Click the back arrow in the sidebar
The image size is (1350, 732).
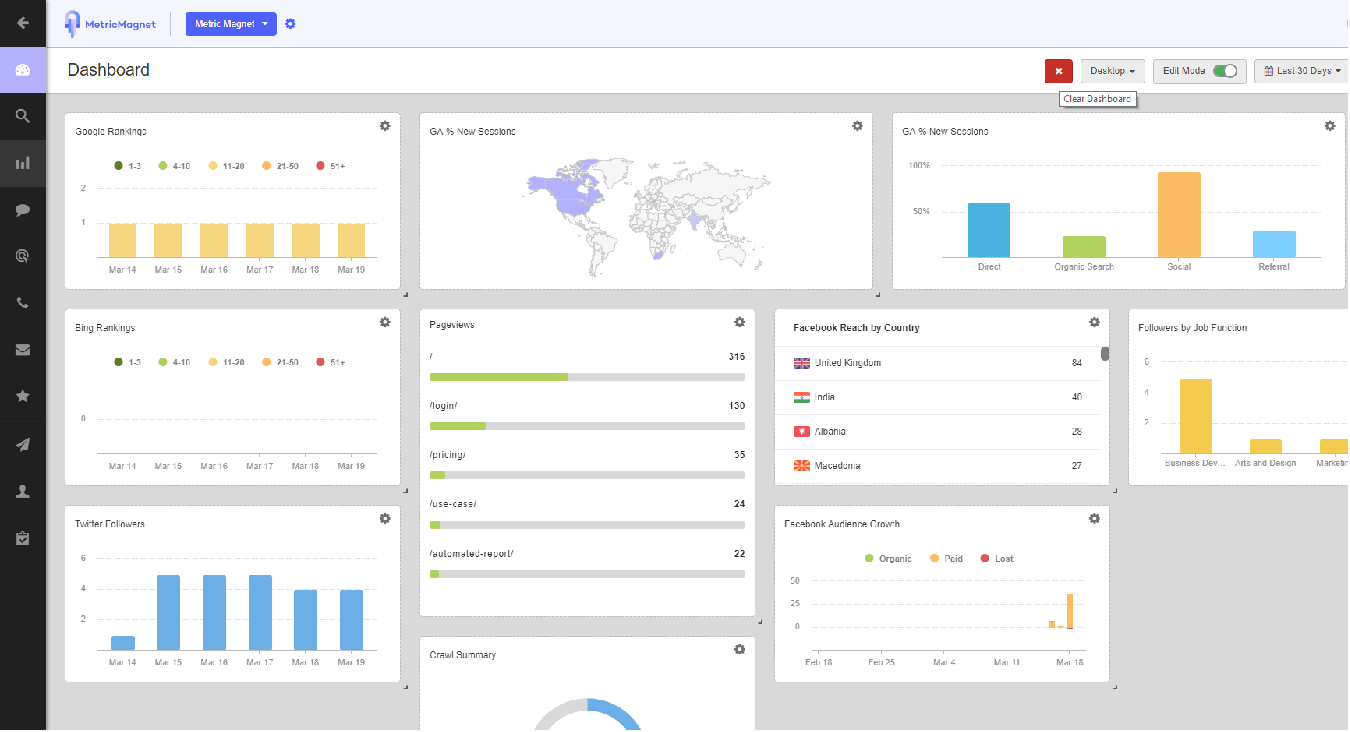point(23,23)
